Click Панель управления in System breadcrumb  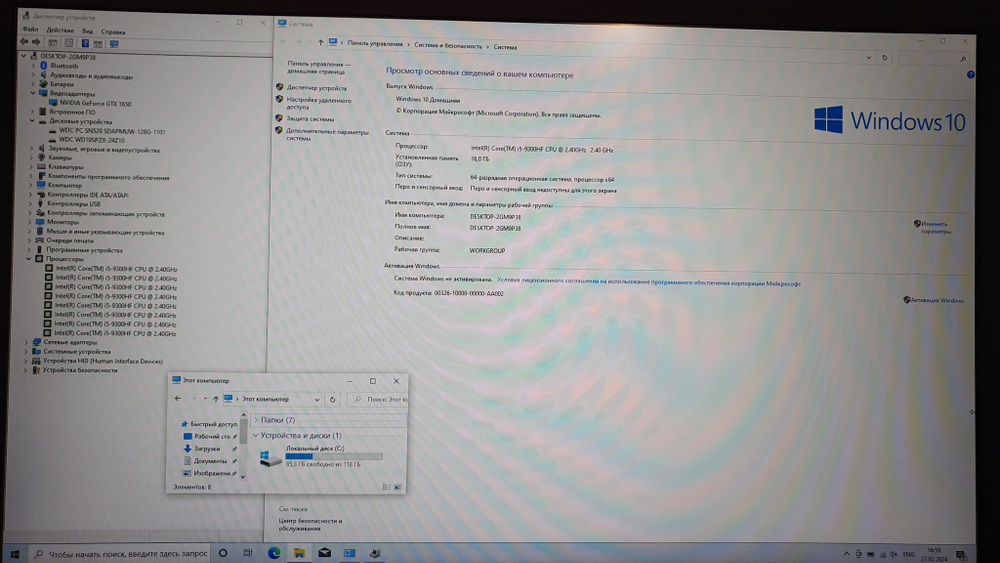(375, 44)
